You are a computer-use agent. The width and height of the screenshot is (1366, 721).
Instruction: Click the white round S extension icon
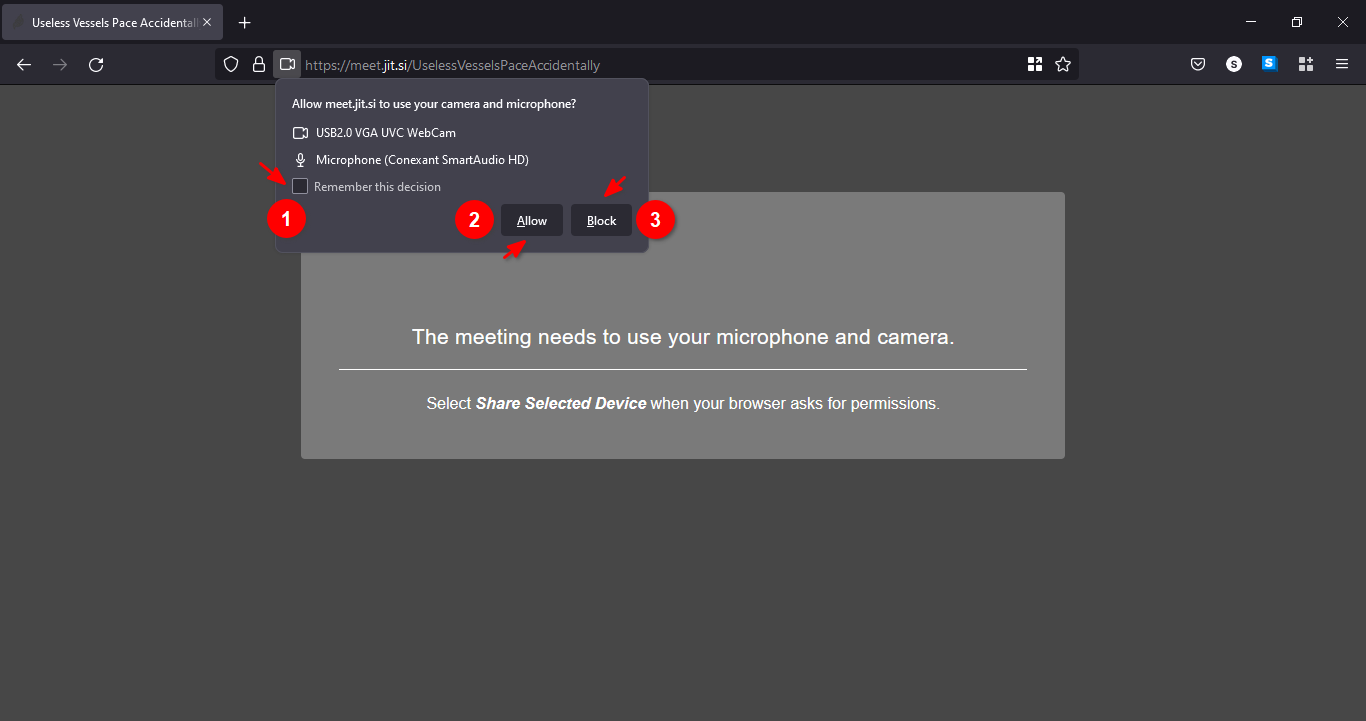click(1234, 65)
